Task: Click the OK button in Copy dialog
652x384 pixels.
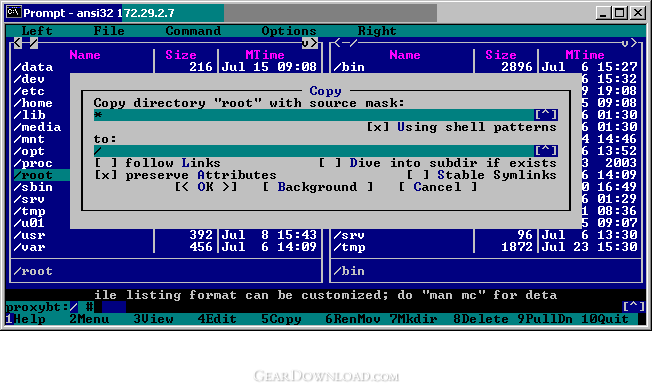Action: pyautogui.click(x=206, y=187)
